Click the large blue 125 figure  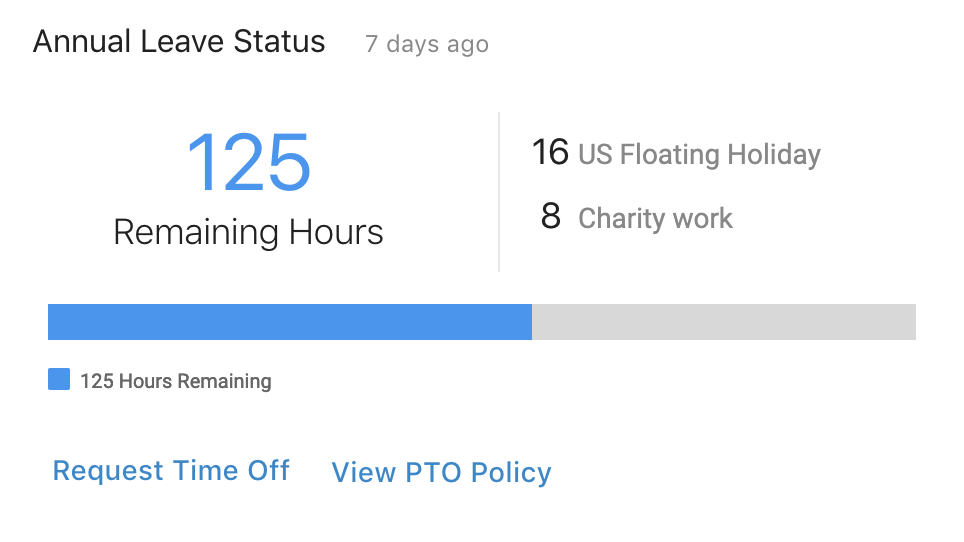coord(248,162)
